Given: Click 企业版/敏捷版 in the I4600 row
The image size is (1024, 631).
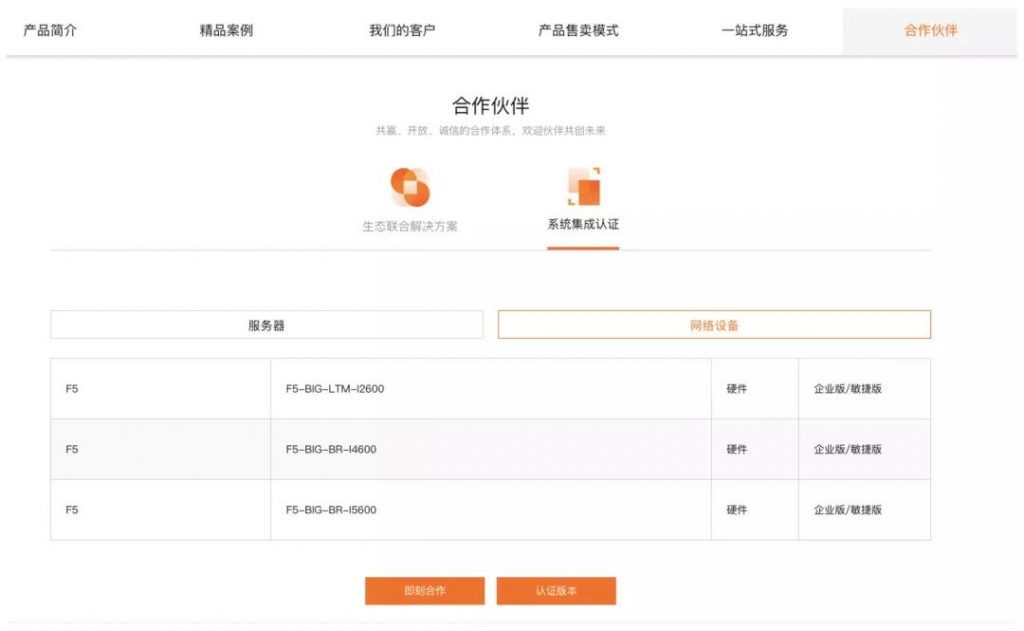Looking at the screenshot, I should (x=865, y=449).
